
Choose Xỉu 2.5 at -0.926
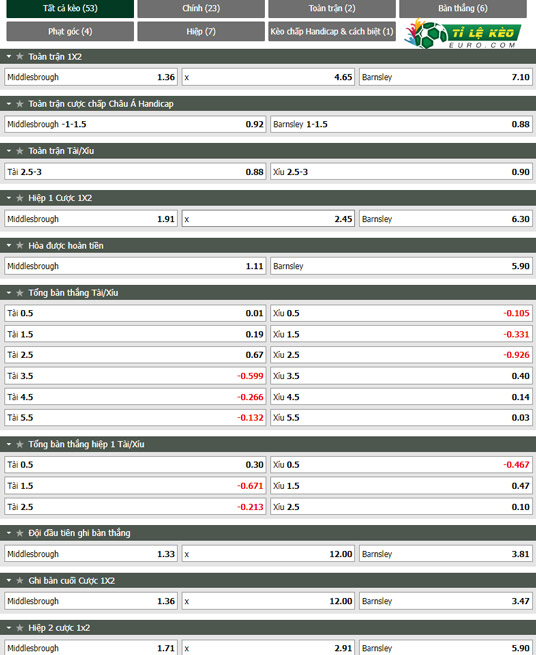click(x=401, y=355)
